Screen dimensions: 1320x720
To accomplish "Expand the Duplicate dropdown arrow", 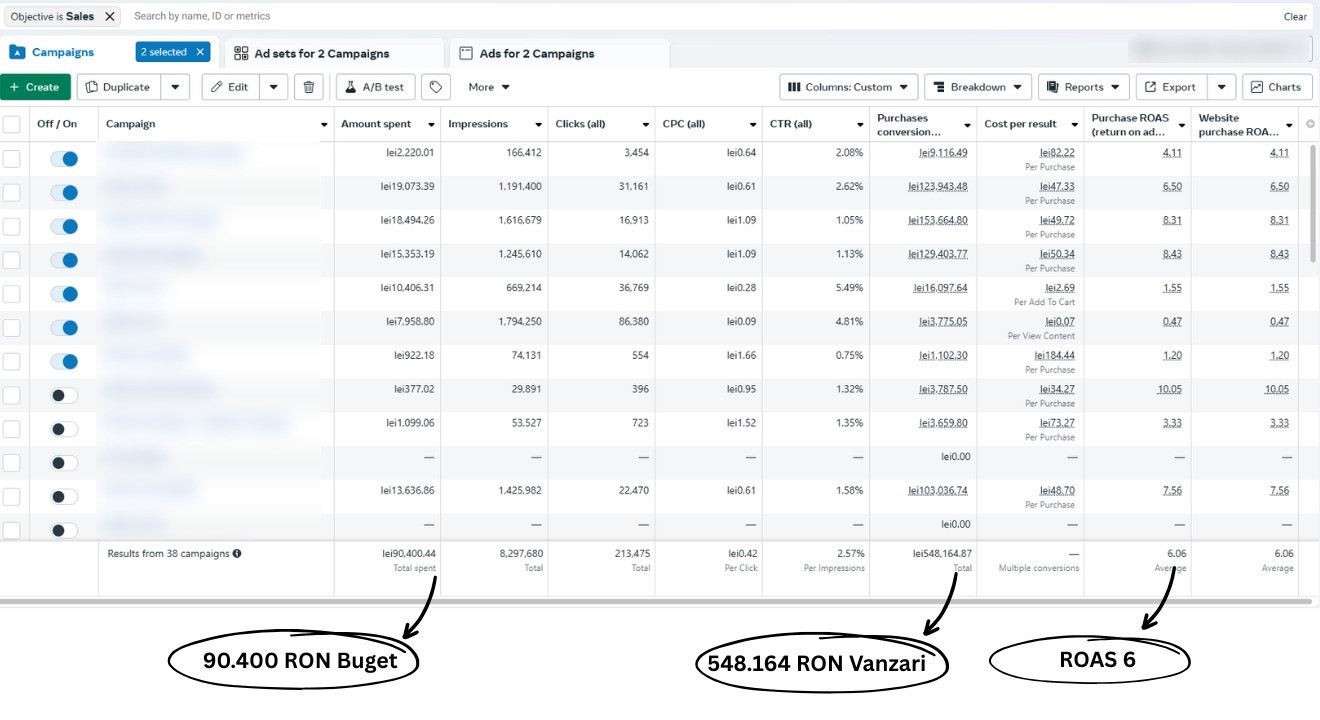I will coord(175,87).
